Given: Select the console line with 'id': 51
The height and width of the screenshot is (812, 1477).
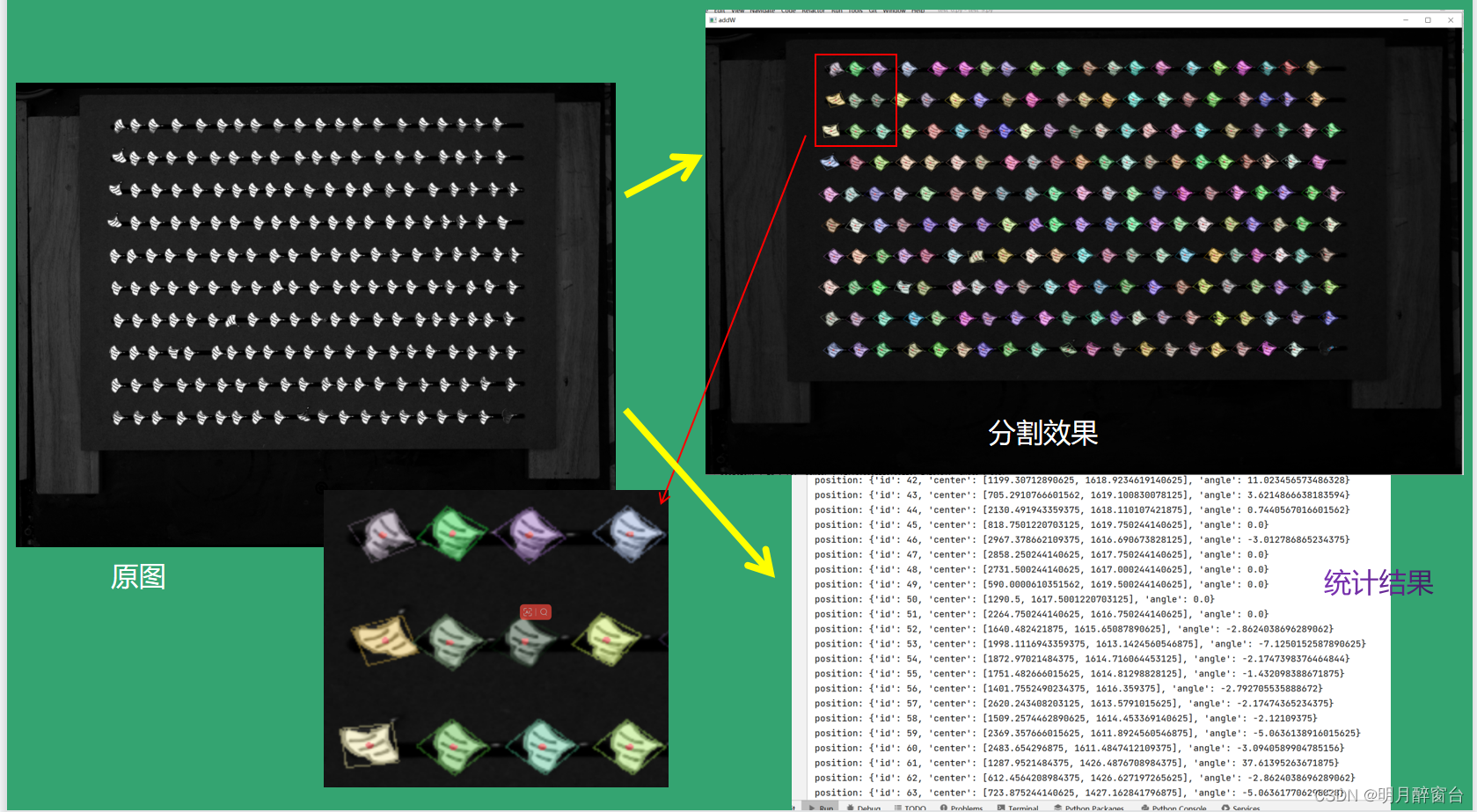Looking at the screenshot, I should click(x=1041, y=615).
